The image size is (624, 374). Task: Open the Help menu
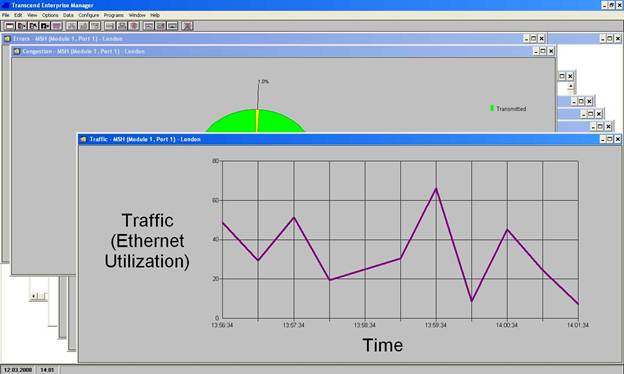(x=155, y=15)
